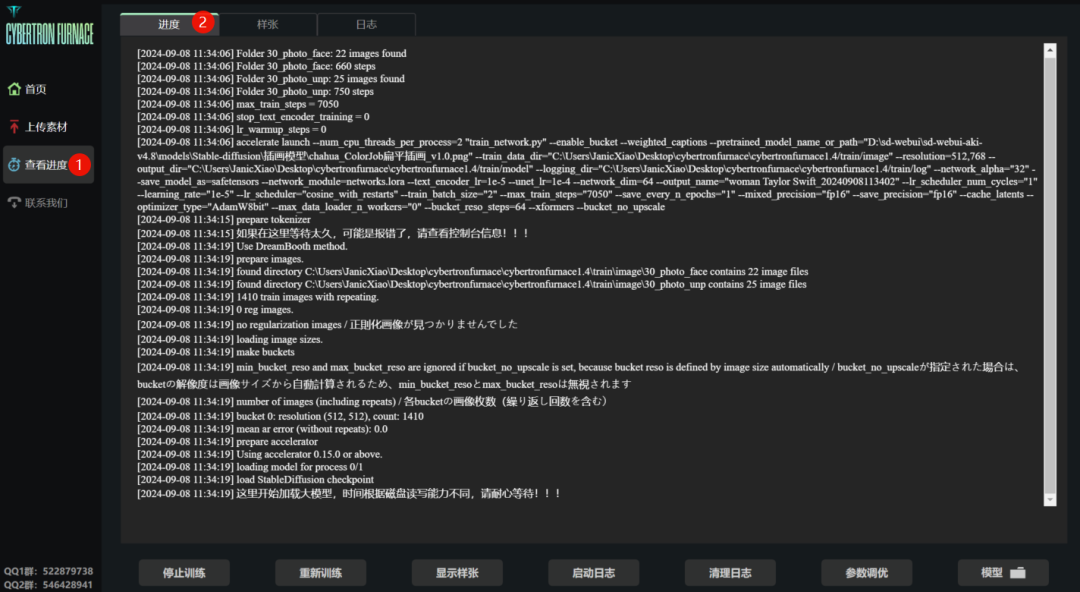Click log line 'loading image sizes.'

tap(230, 339)
